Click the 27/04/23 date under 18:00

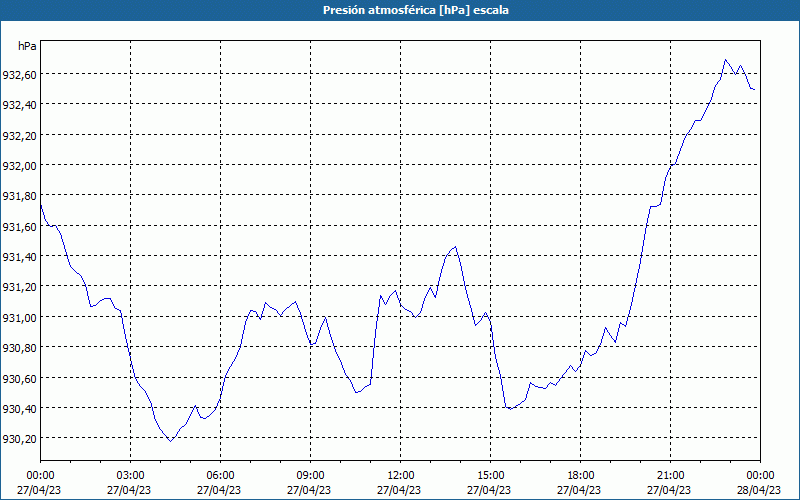(579, 490)
